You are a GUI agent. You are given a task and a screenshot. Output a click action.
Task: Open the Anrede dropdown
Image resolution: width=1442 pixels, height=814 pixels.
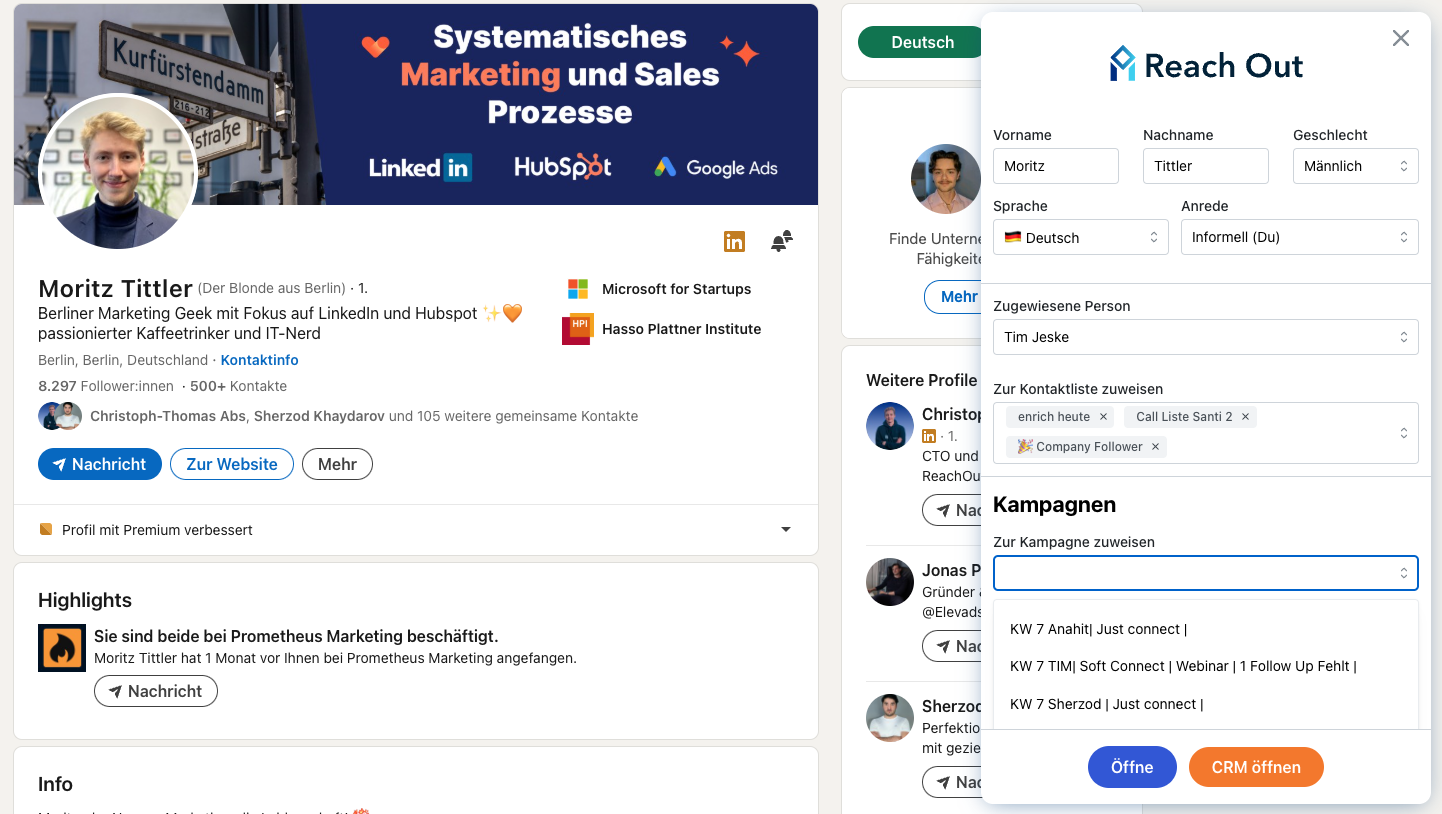(x=1299, y=237)
